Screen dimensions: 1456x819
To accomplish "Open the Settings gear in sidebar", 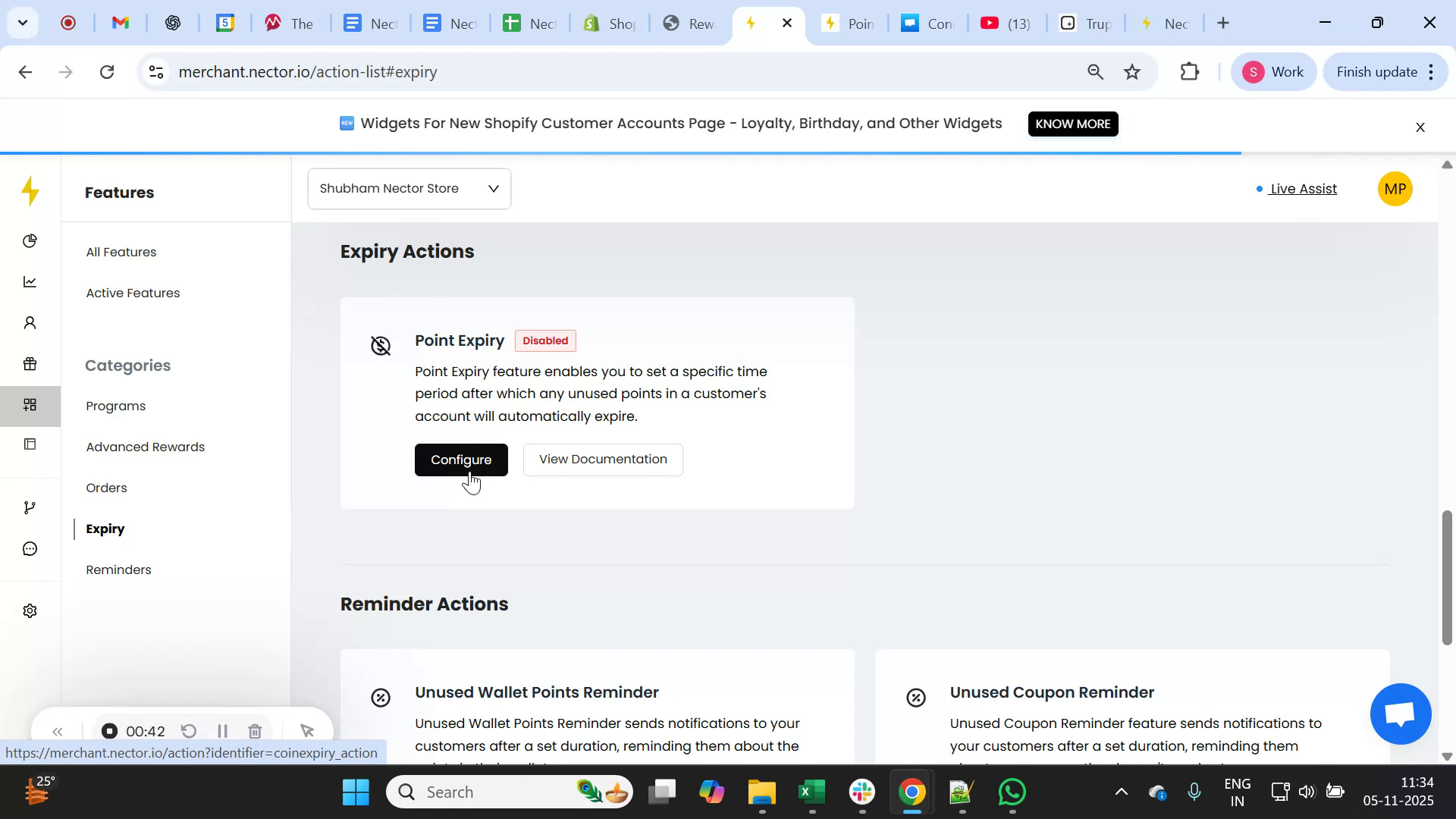I will pyautogui.click(x=30, y=610).
